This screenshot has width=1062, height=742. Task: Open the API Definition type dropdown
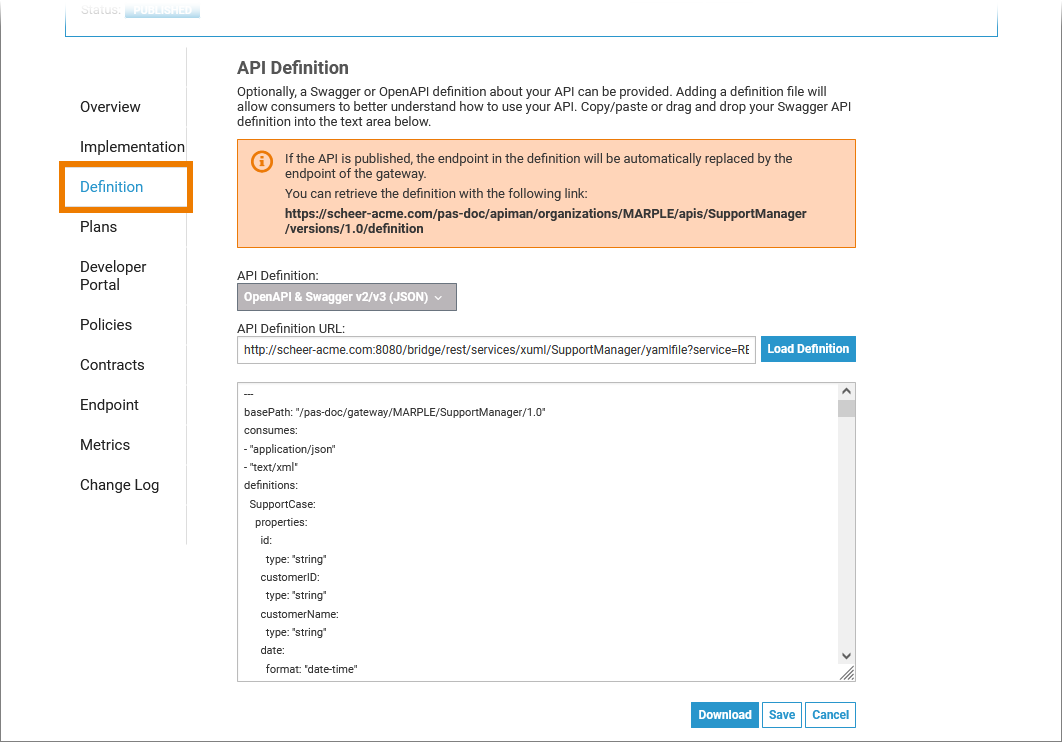tap(346, 297)
